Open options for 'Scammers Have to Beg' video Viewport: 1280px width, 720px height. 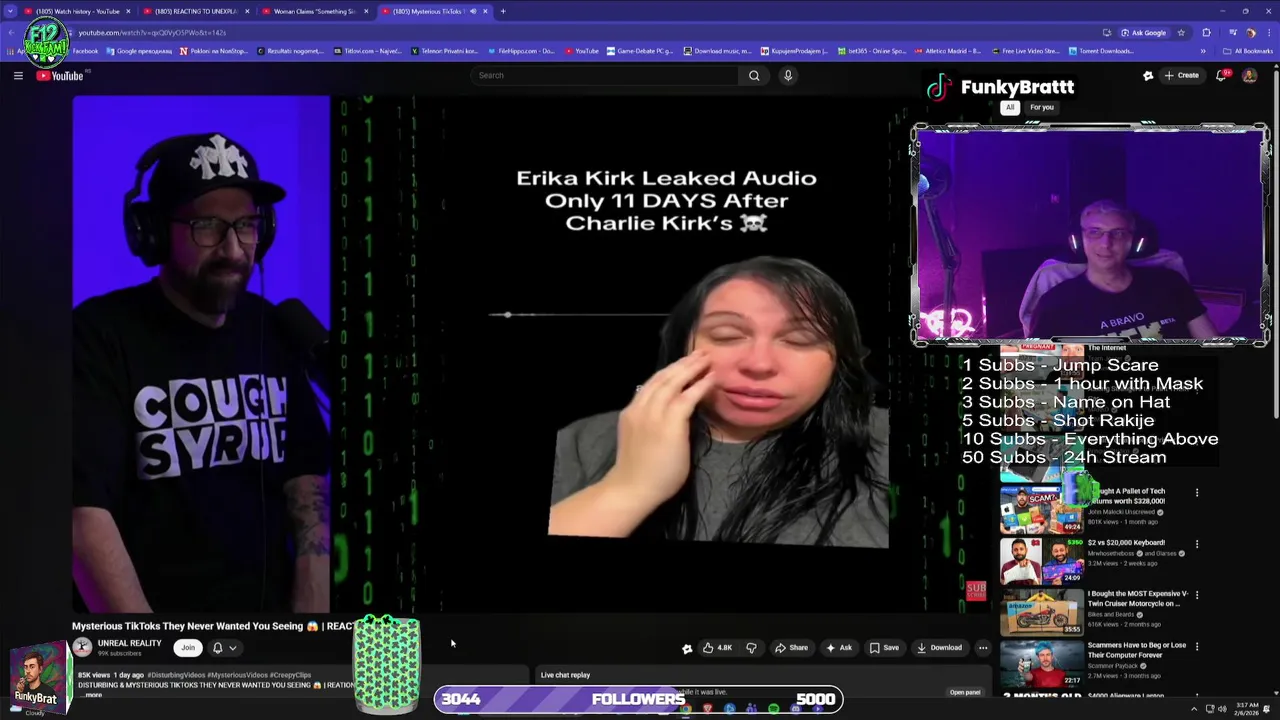coord(1196,646)
